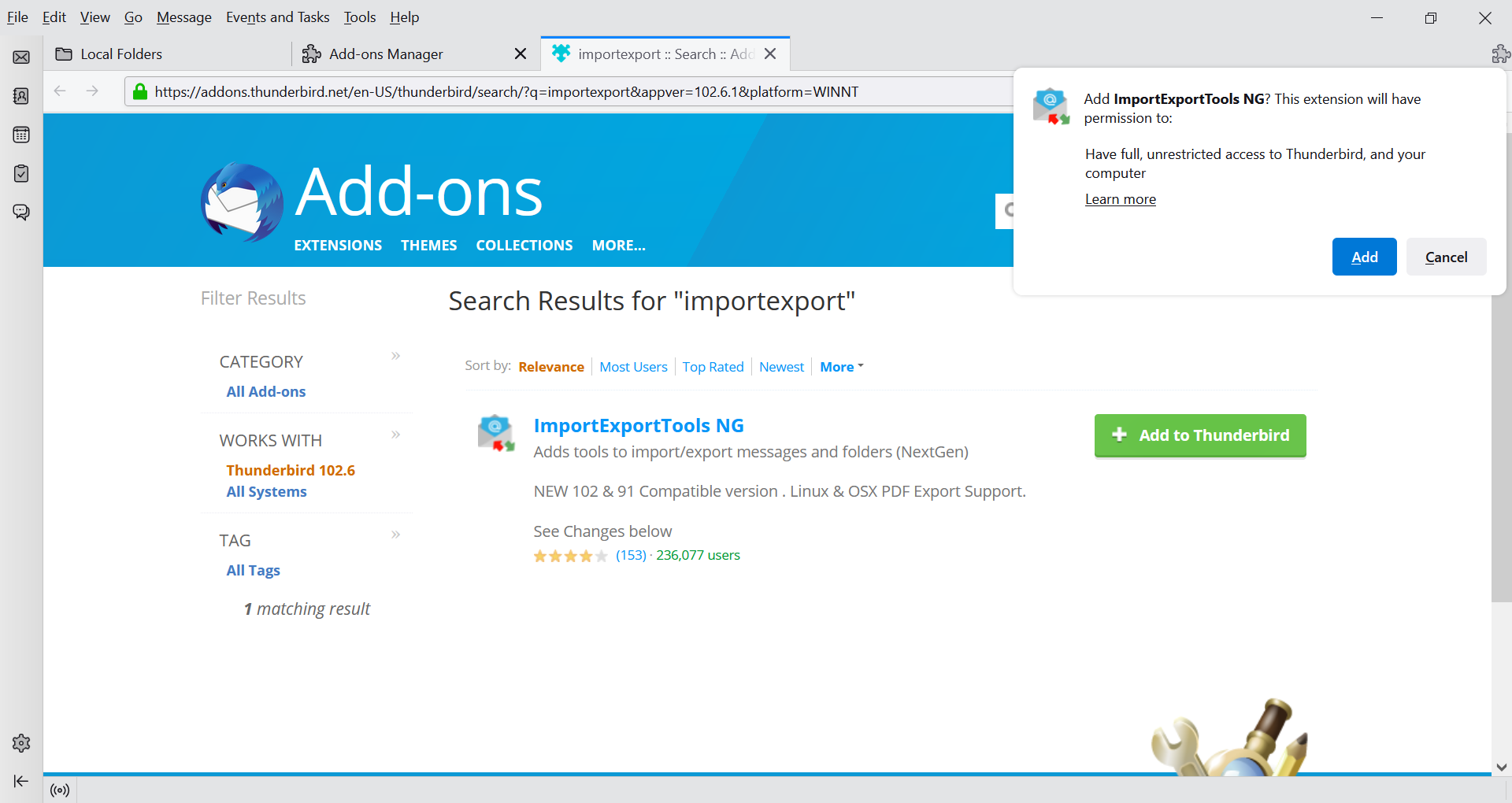Click the Thunderbird logo in header
Image resolution: width=1512 pixels, height=803 pixels.
(x=242, y=202)
